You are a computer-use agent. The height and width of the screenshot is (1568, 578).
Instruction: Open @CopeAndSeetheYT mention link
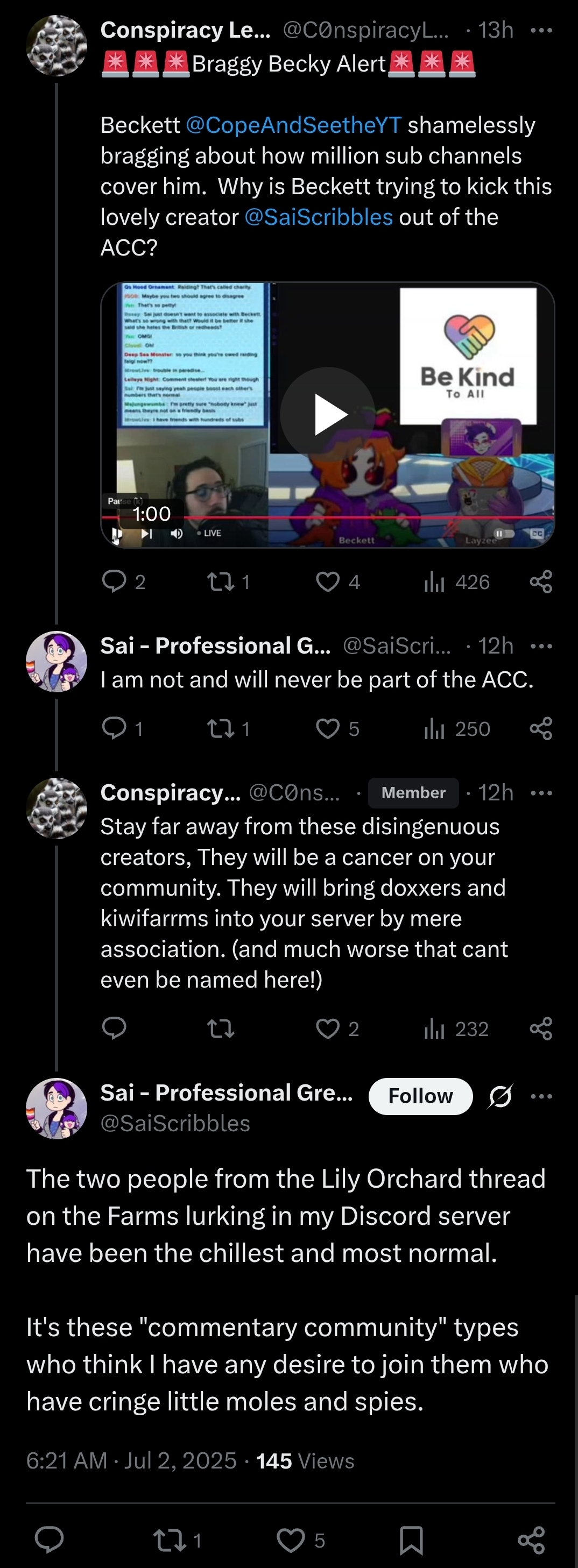click(x=293, y=125)
